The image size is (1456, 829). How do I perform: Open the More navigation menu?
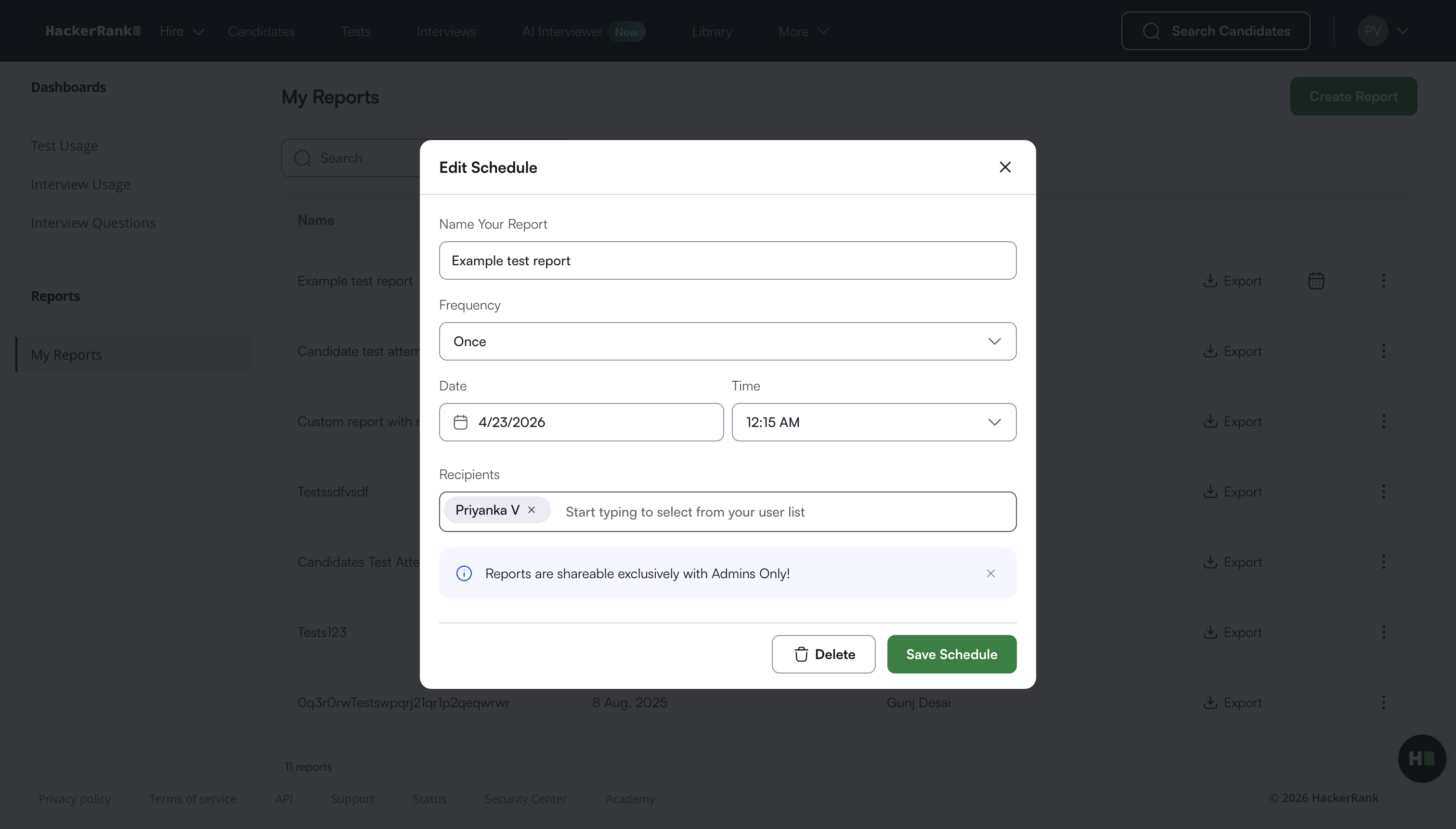(803, 31)
